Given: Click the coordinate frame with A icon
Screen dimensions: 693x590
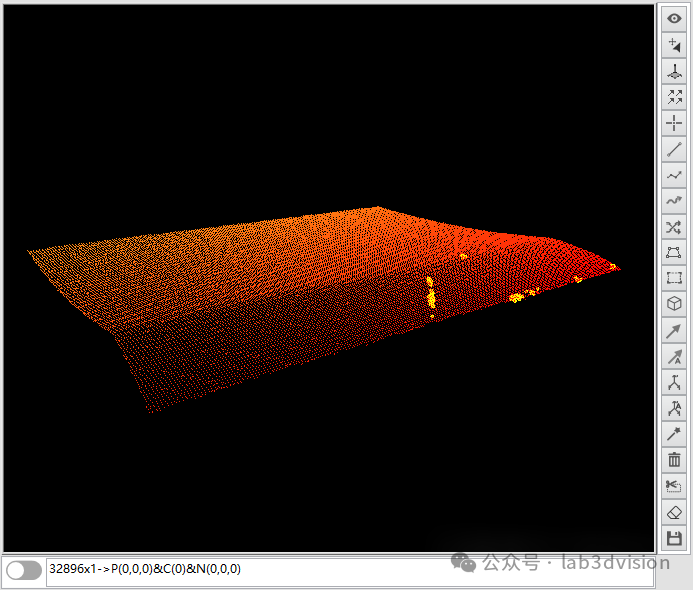Looking at the screenshot, I should (x=674, y=408).
